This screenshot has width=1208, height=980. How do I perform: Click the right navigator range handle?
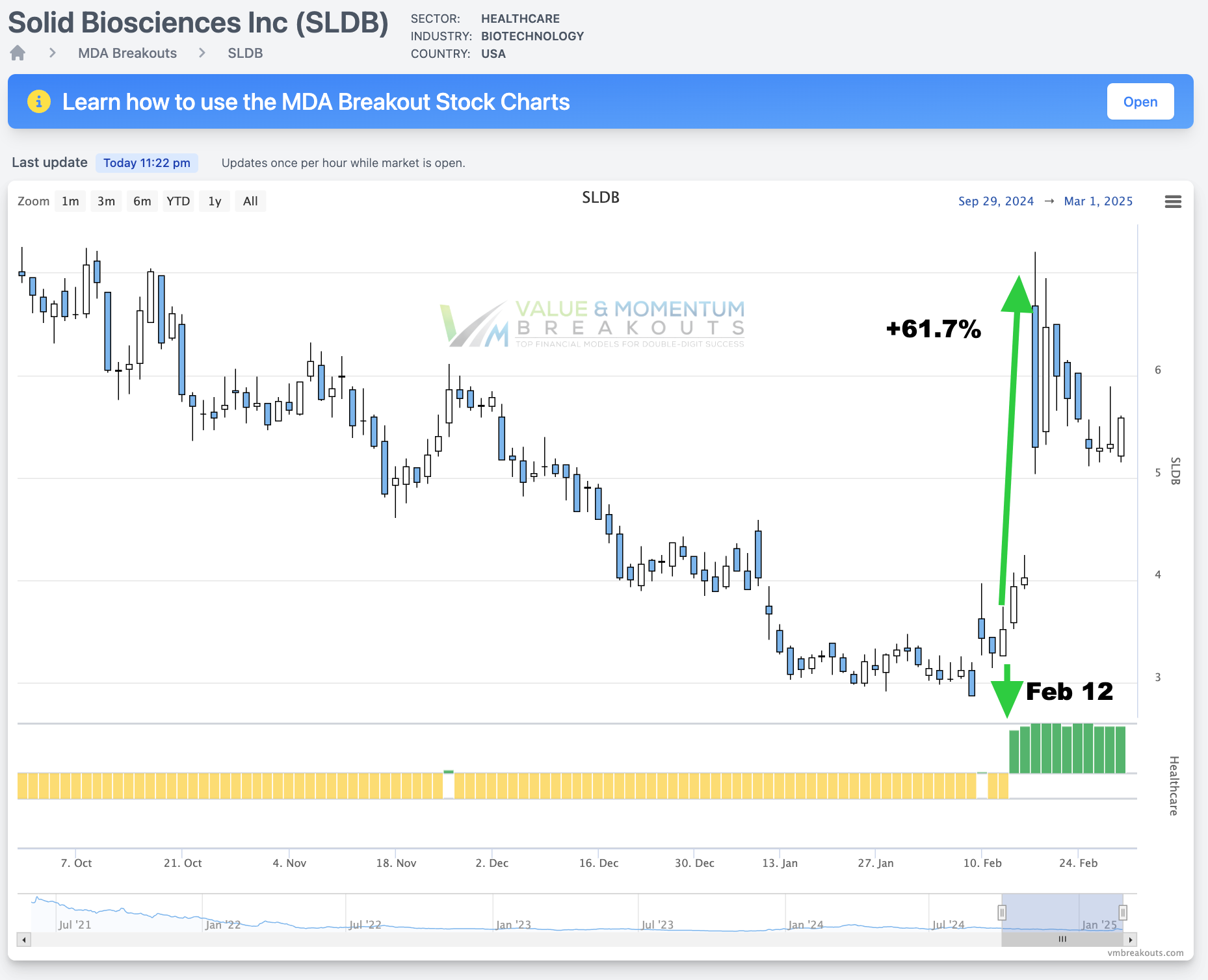(1122, 912)
